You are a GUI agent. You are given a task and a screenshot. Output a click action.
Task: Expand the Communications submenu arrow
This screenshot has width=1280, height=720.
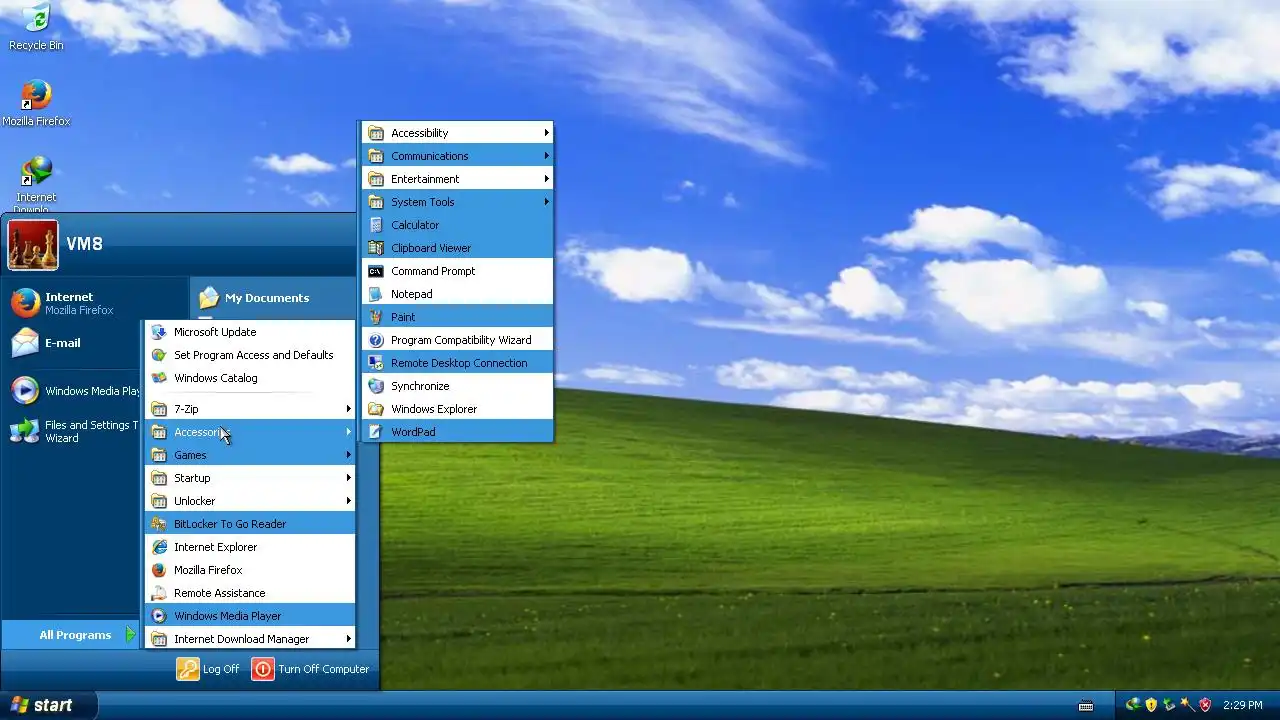pos(547,156)
